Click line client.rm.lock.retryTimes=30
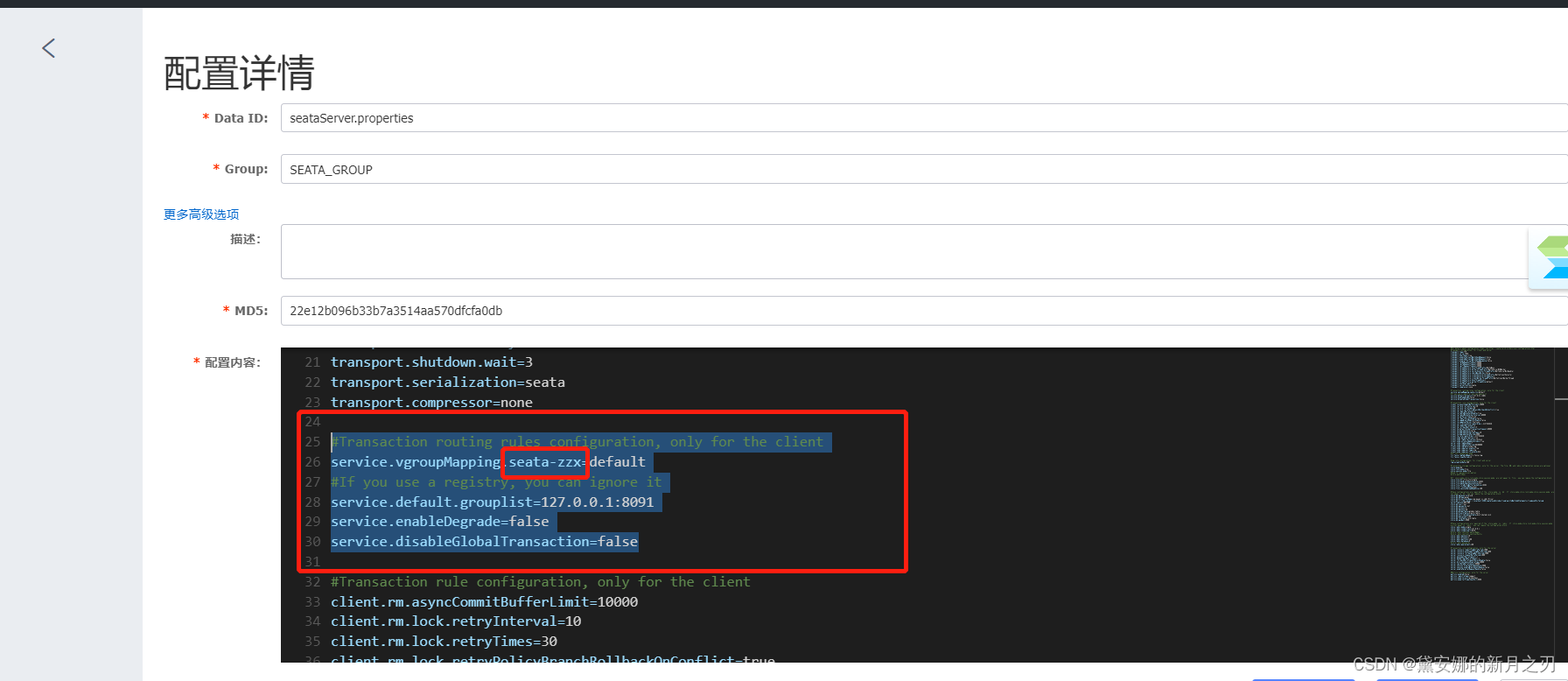 click(x=444, y=642)
